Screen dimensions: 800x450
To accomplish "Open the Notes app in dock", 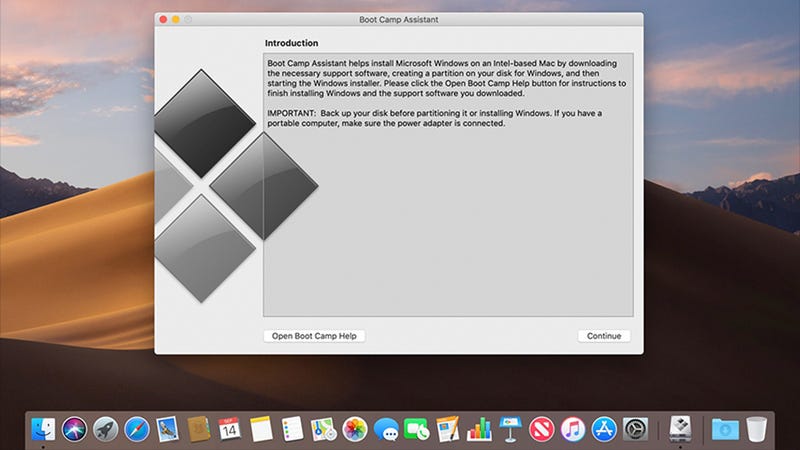I will (261, 429).
